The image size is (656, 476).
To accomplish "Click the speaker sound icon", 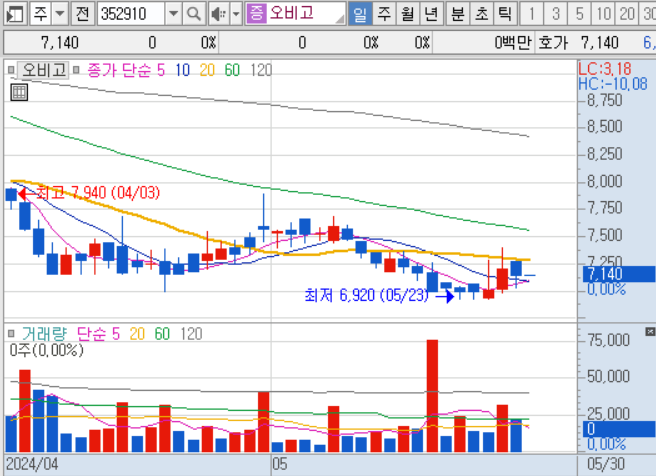I will pos(218,14).
